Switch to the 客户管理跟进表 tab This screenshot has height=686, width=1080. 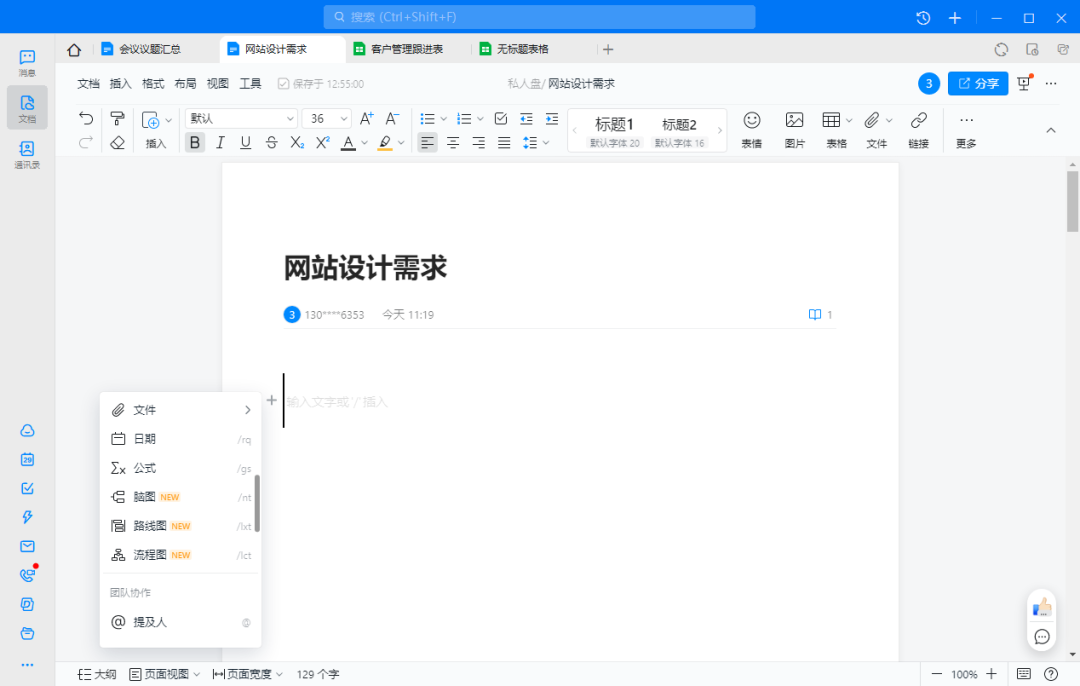pyautogui.click(x=406, y=49)
